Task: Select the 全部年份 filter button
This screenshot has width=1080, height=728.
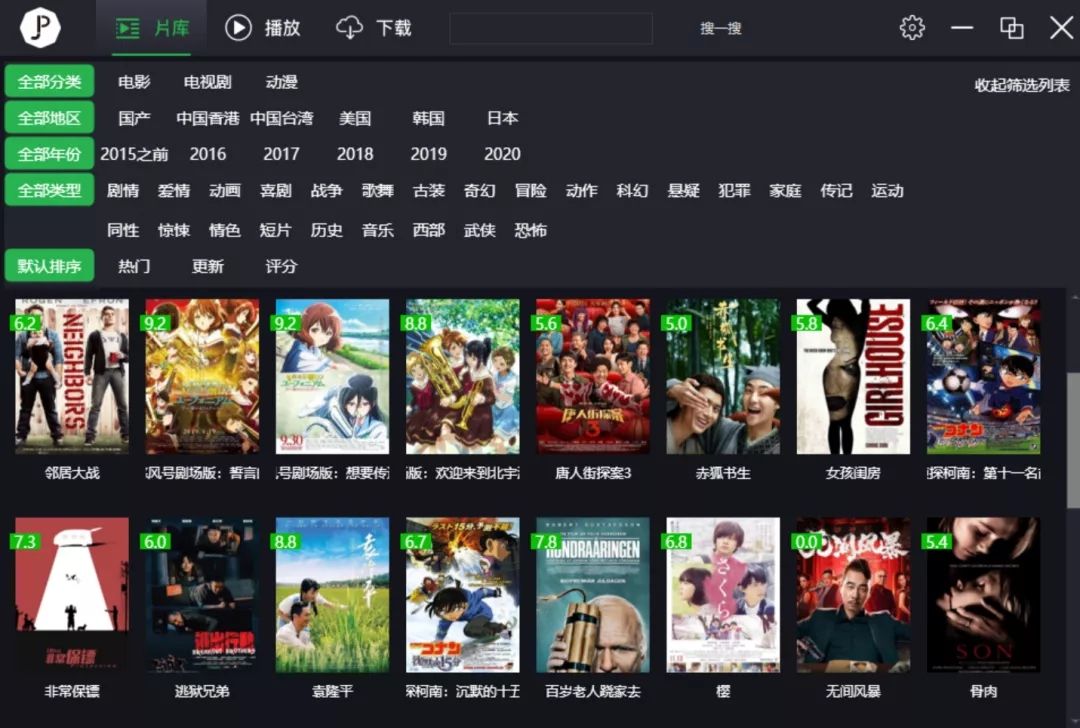Action: [49, 154]
